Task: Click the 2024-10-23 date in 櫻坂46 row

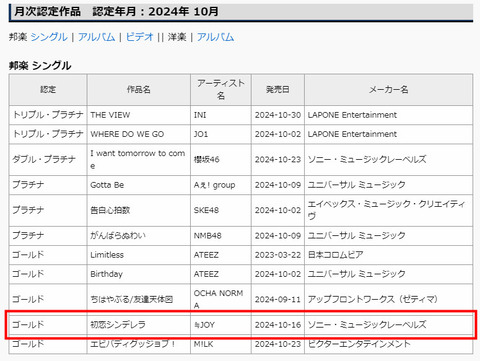Action: coord(278,159)
